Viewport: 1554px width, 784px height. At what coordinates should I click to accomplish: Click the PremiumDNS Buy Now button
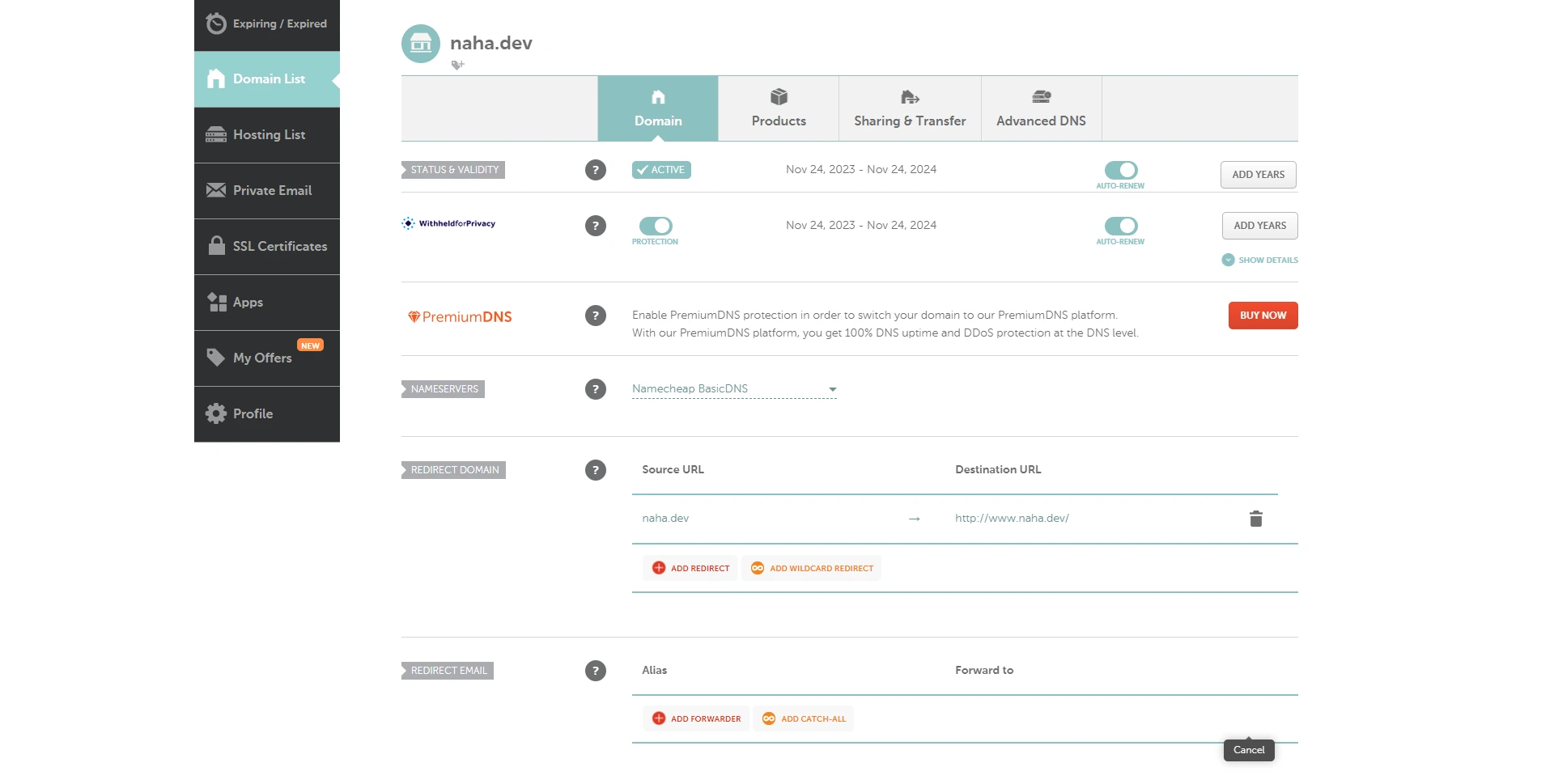(x=1263, y=316)
